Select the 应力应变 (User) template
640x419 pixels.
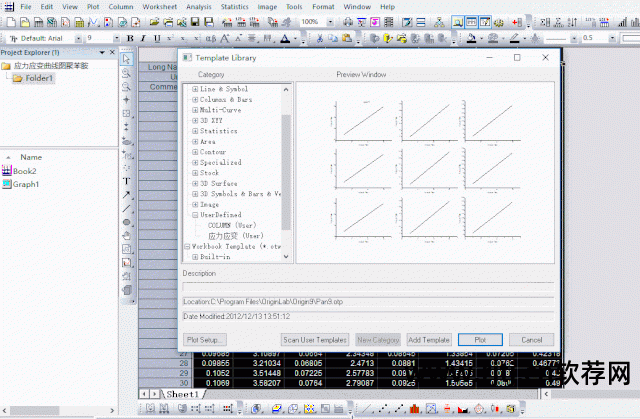point(236,236)
